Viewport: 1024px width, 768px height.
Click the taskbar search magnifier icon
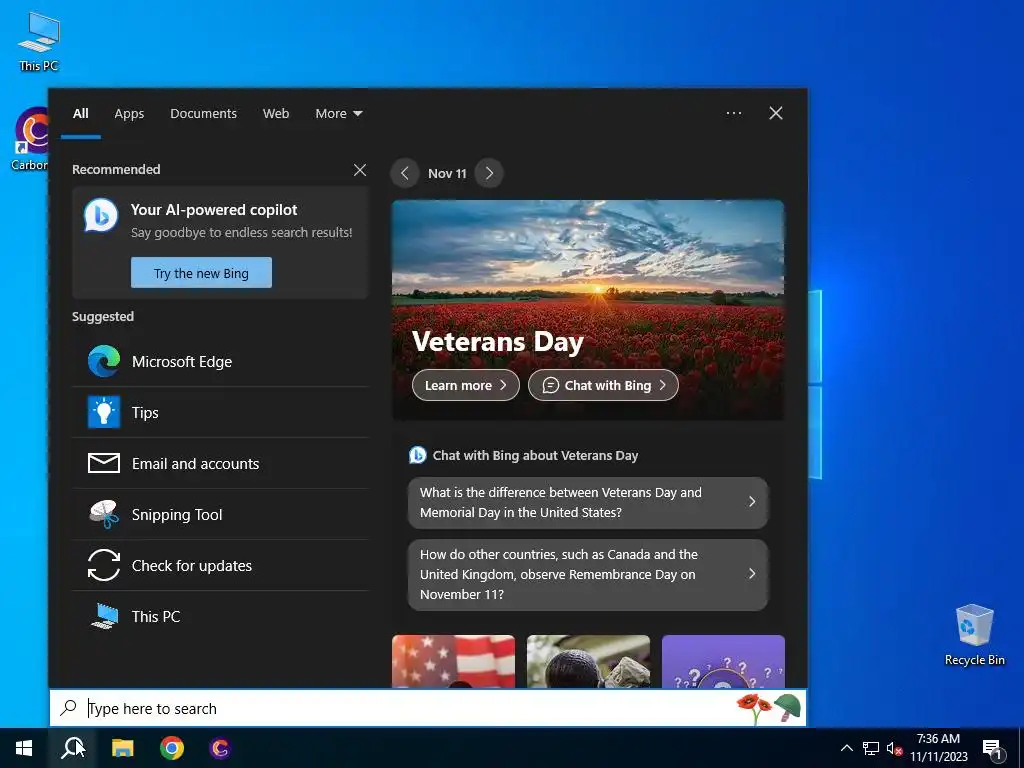coord(72,748)
